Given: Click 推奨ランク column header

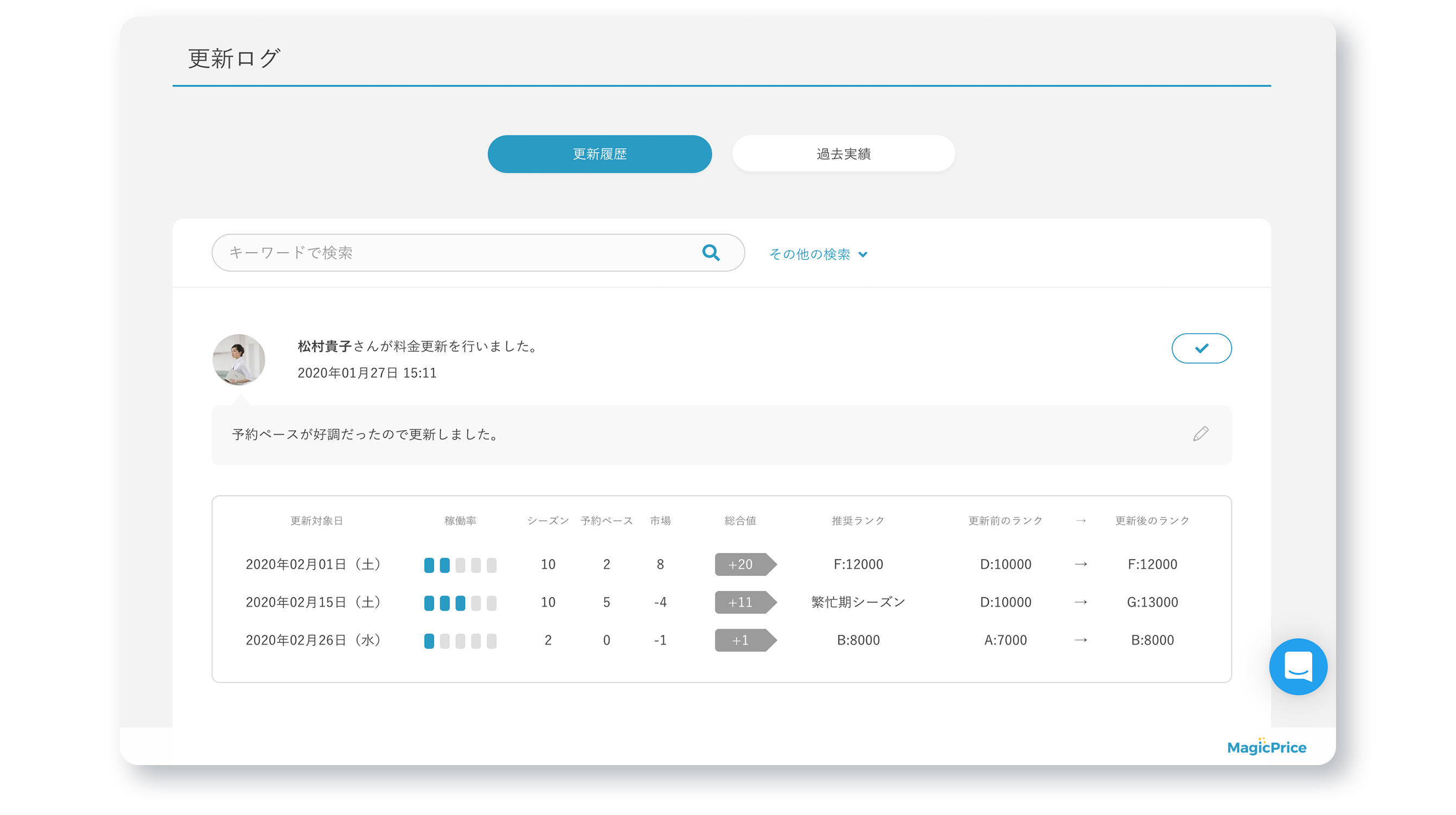Looking at the screenshot, I should (858, 521).
